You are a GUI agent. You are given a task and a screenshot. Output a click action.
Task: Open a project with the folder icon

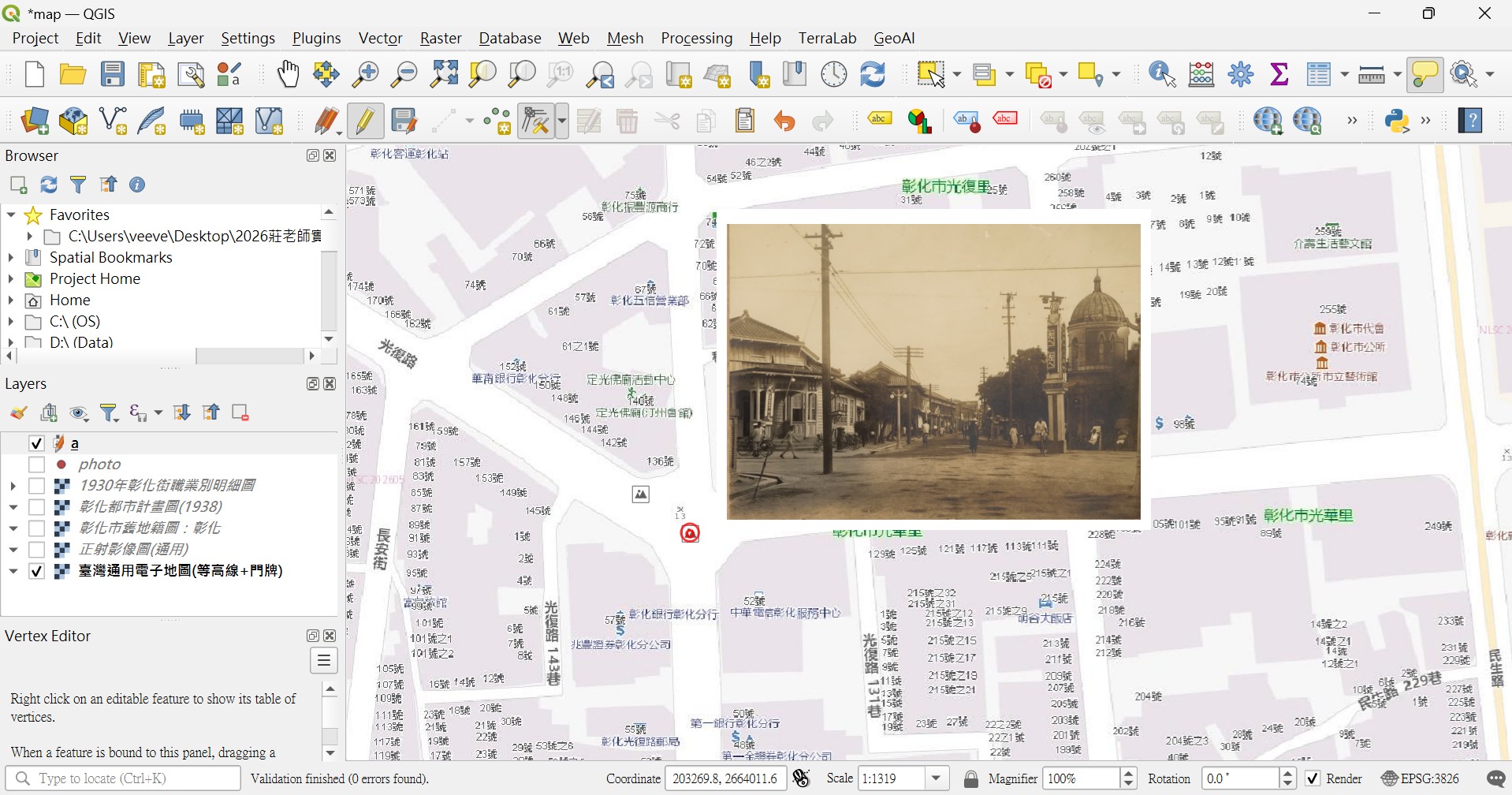73,74
